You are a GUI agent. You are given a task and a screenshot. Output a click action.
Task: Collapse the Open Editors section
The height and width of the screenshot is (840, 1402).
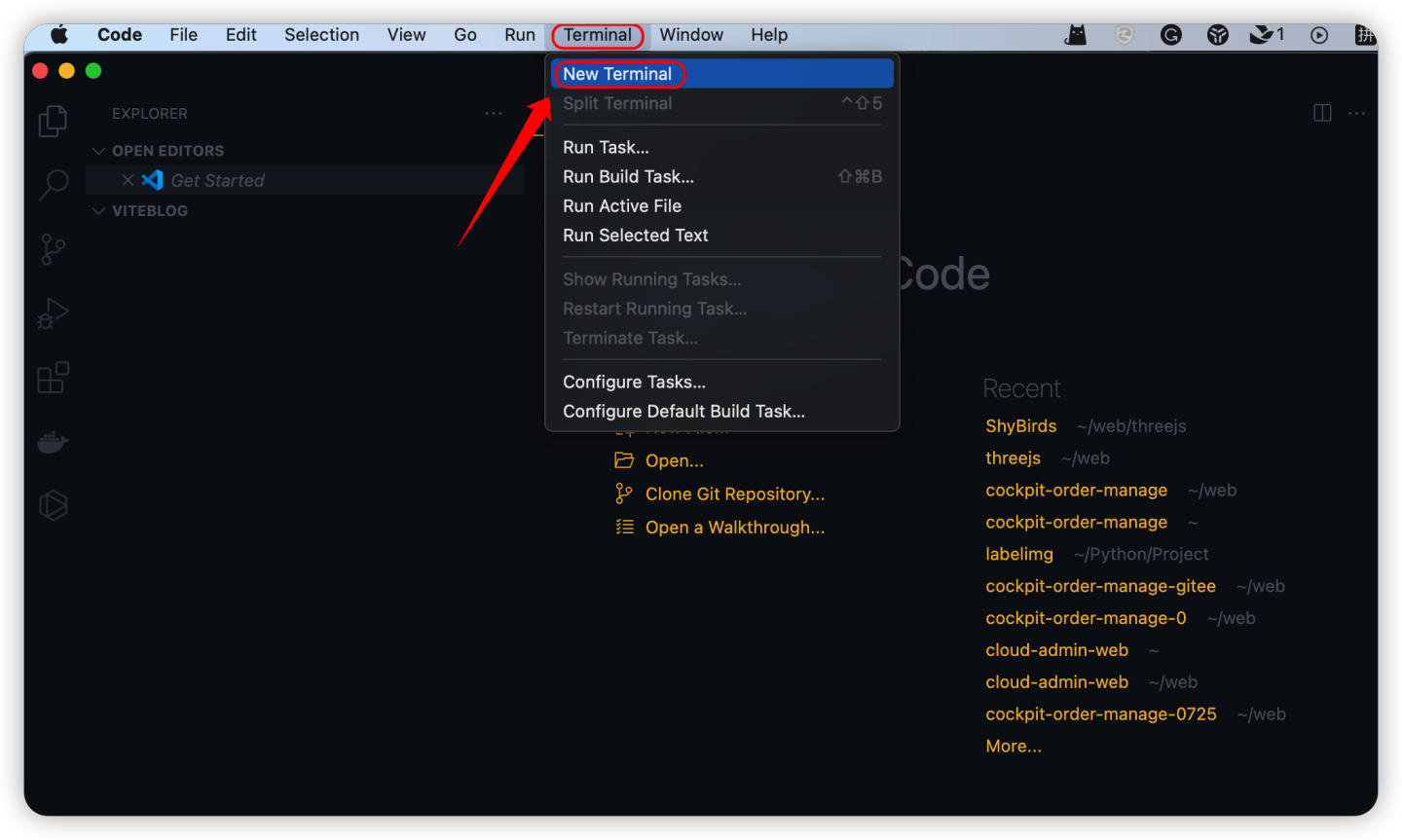[x=98, y=151]
